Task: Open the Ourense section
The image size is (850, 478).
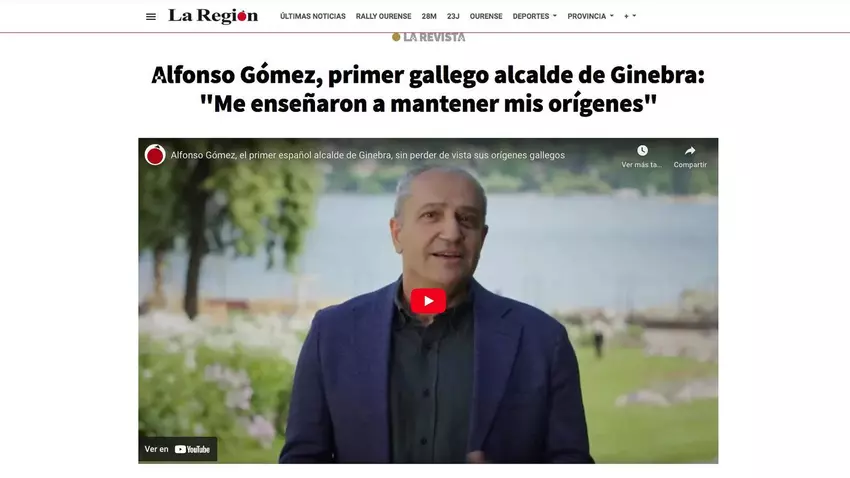Action: (x=486, y=16)
